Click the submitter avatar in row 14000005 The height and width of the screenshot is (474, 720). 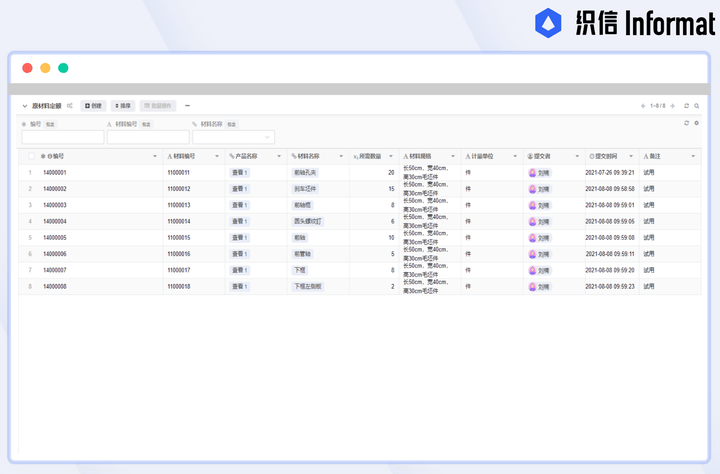[533, 238]
